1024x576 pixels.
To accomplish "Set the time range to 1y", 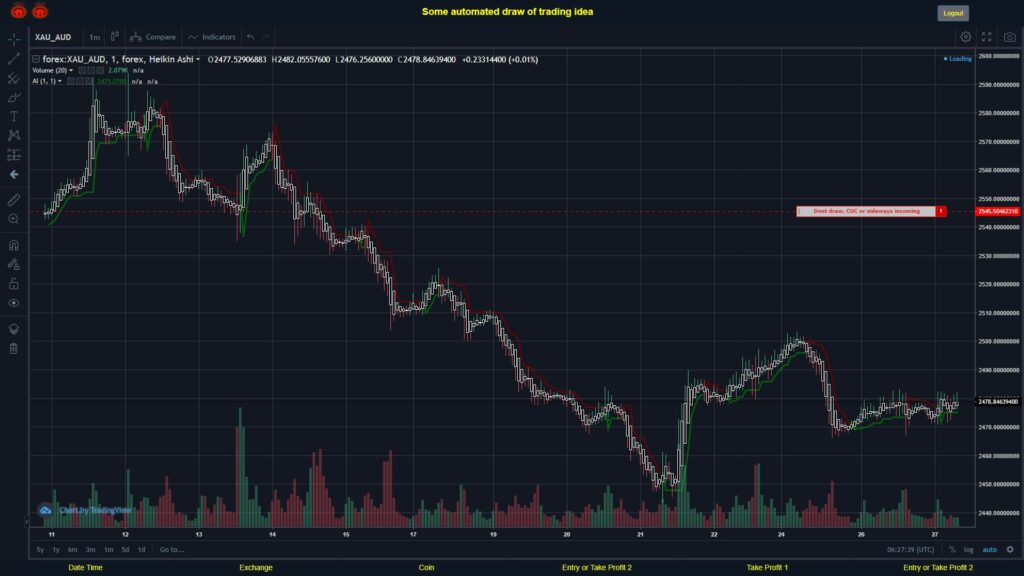I will click(56, 550).
